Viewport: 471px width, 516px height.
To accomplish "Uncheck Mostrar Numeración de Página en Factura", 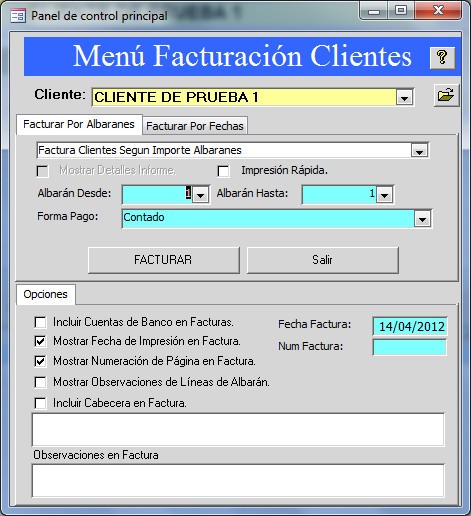I will coord(40,361).
